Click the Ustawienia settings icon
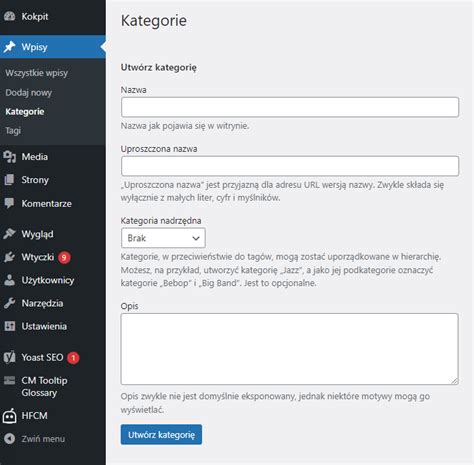 pos(10,326)
